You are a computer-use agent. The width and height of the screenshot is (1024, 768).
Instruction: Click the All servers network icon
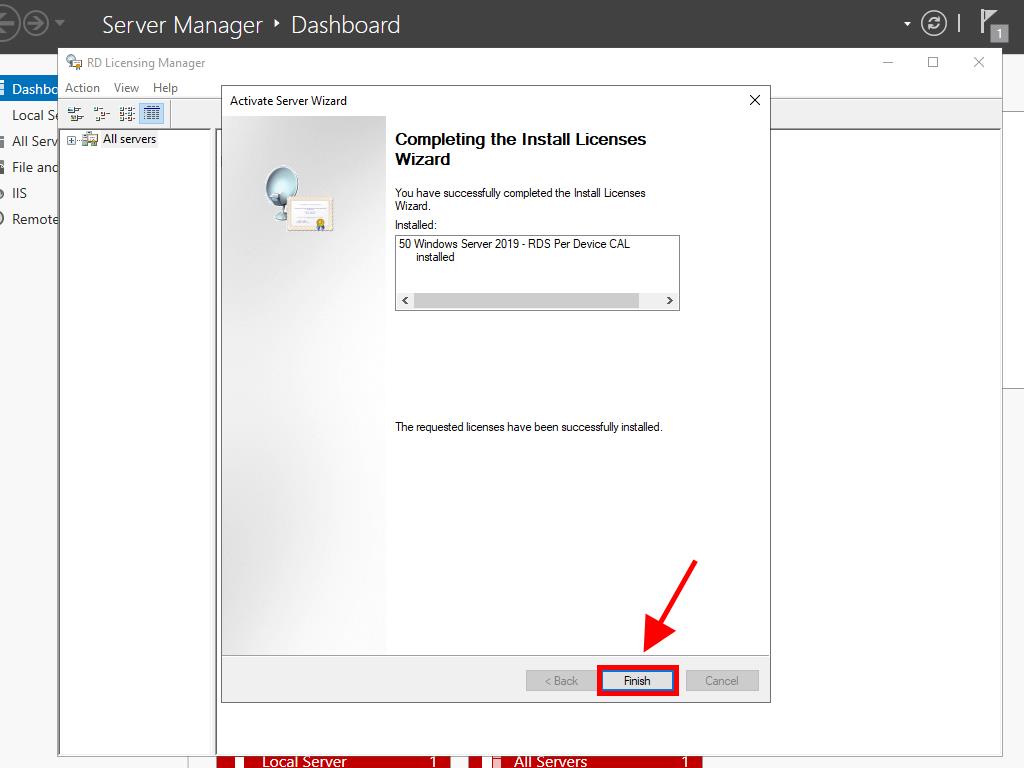(x=90, y=139)
